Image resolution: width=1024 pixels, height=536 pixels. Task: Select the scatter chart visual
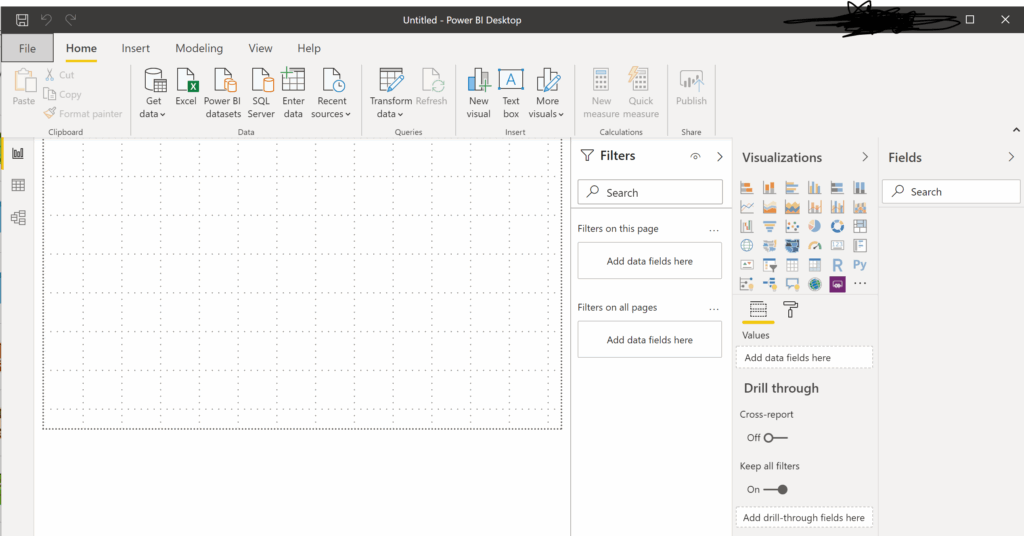792,227
